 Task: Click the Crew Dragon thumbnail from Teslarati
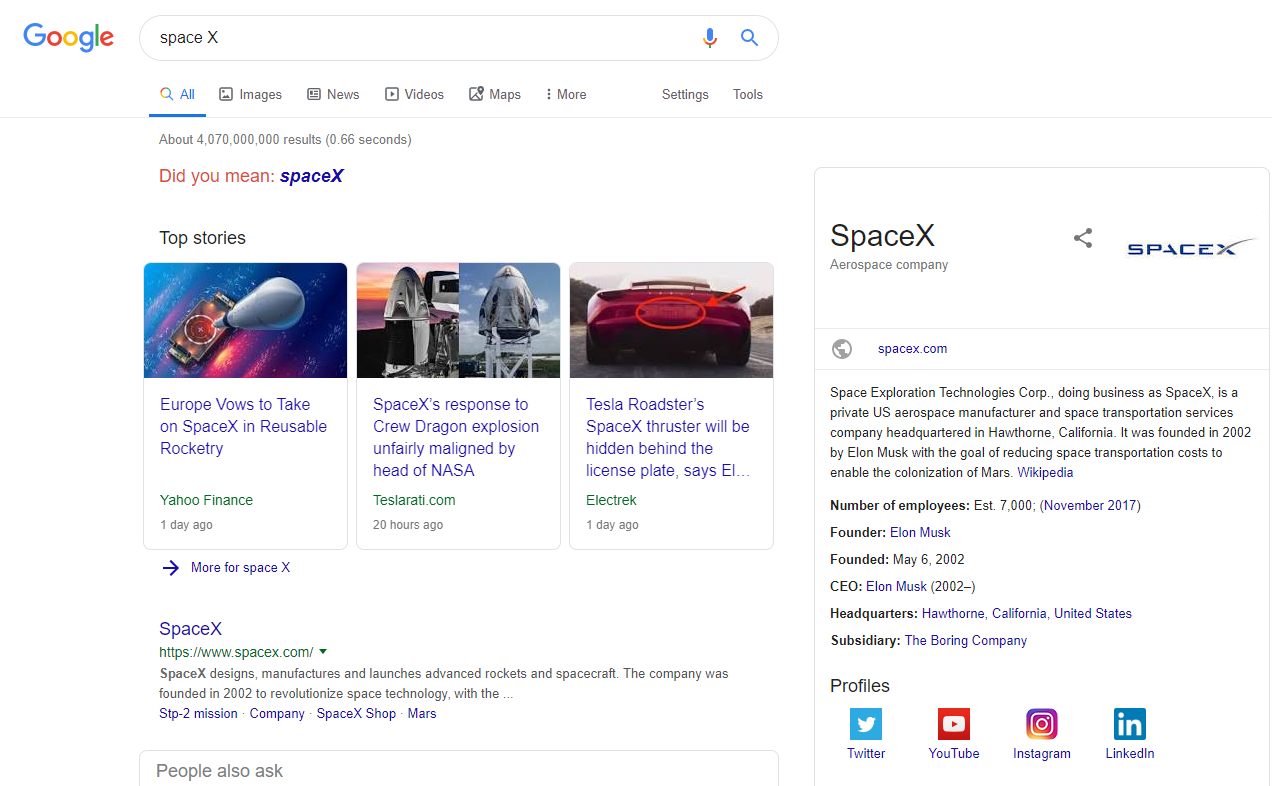coord(458,320)
